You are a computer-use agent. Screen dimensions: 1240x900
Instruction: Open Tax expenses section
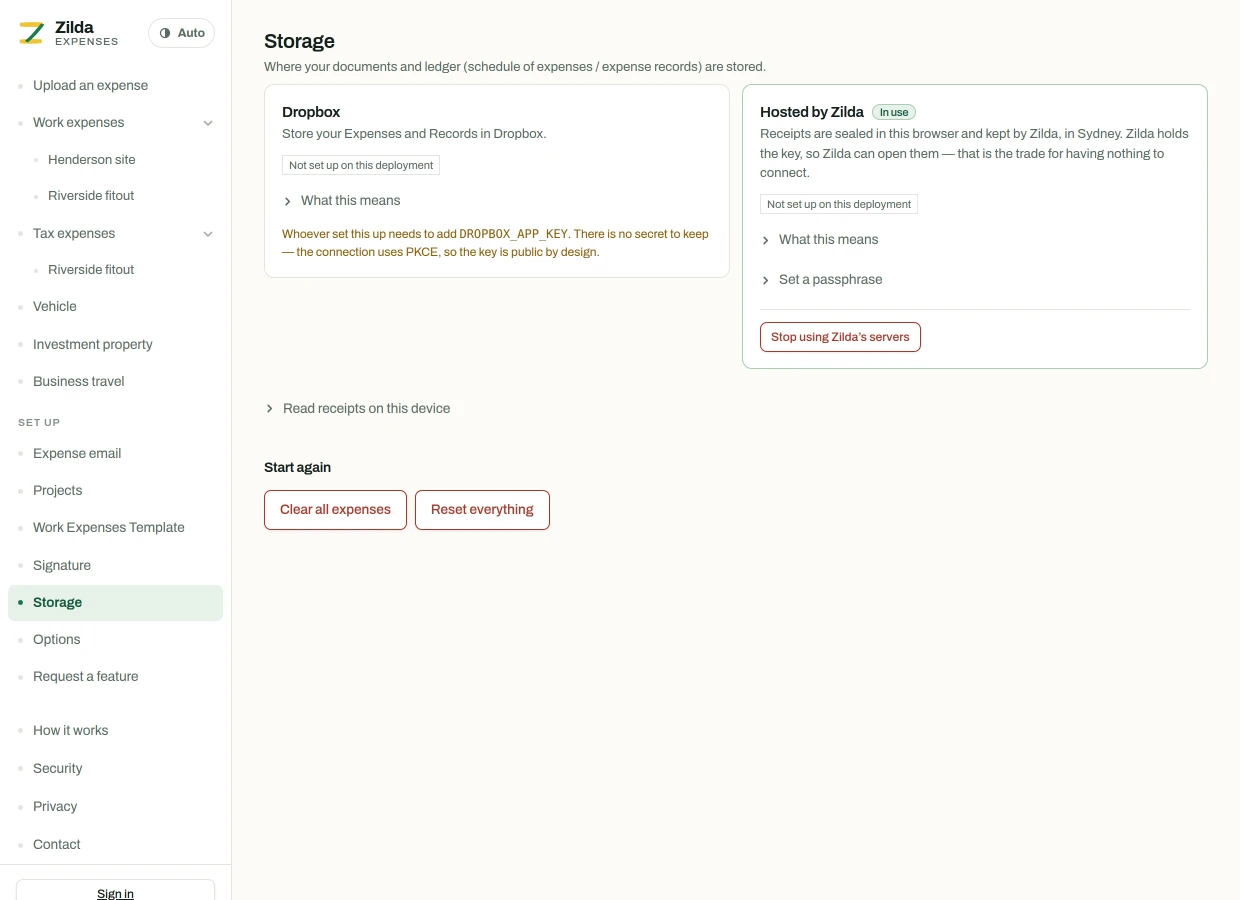click(x=74, y=233)
